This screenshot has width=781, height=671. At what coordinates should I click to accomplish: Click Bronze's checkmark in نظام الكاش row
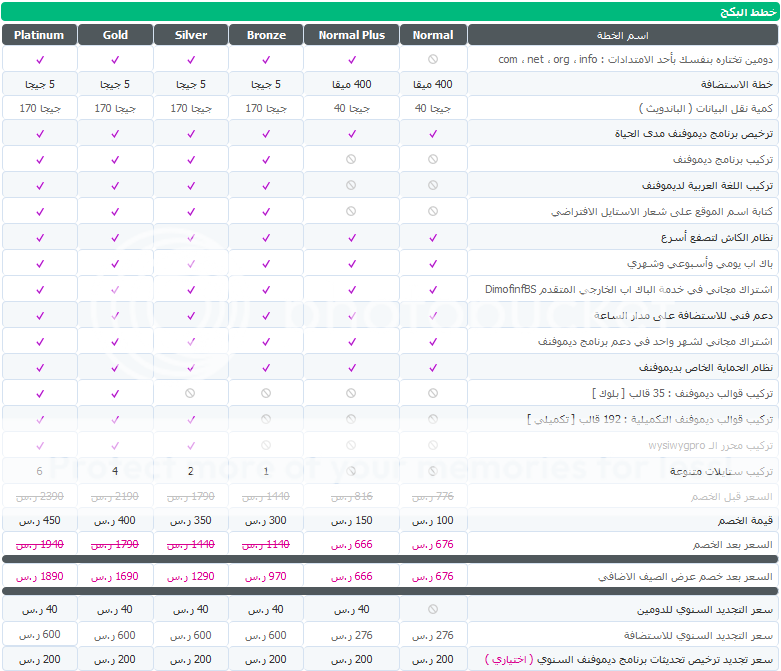pyautogui.click(x=266, y=238)
